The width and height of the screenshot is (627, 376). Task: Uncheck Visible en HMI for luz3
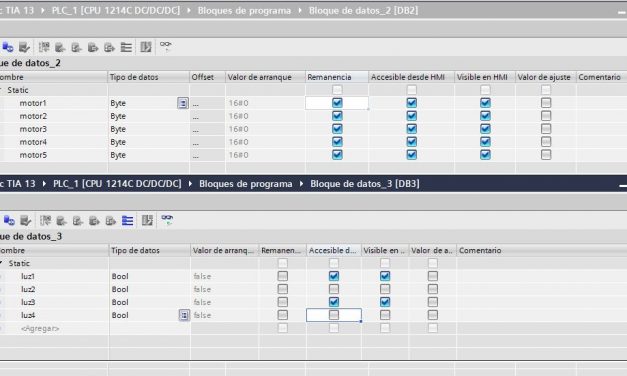385,302
